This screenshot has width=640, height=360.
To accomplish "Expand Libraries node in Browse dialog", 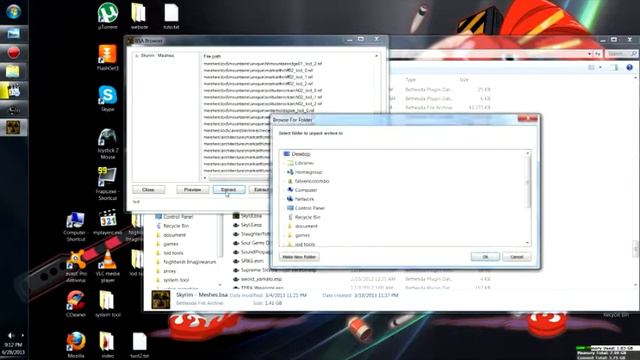I will click(284, 163).
